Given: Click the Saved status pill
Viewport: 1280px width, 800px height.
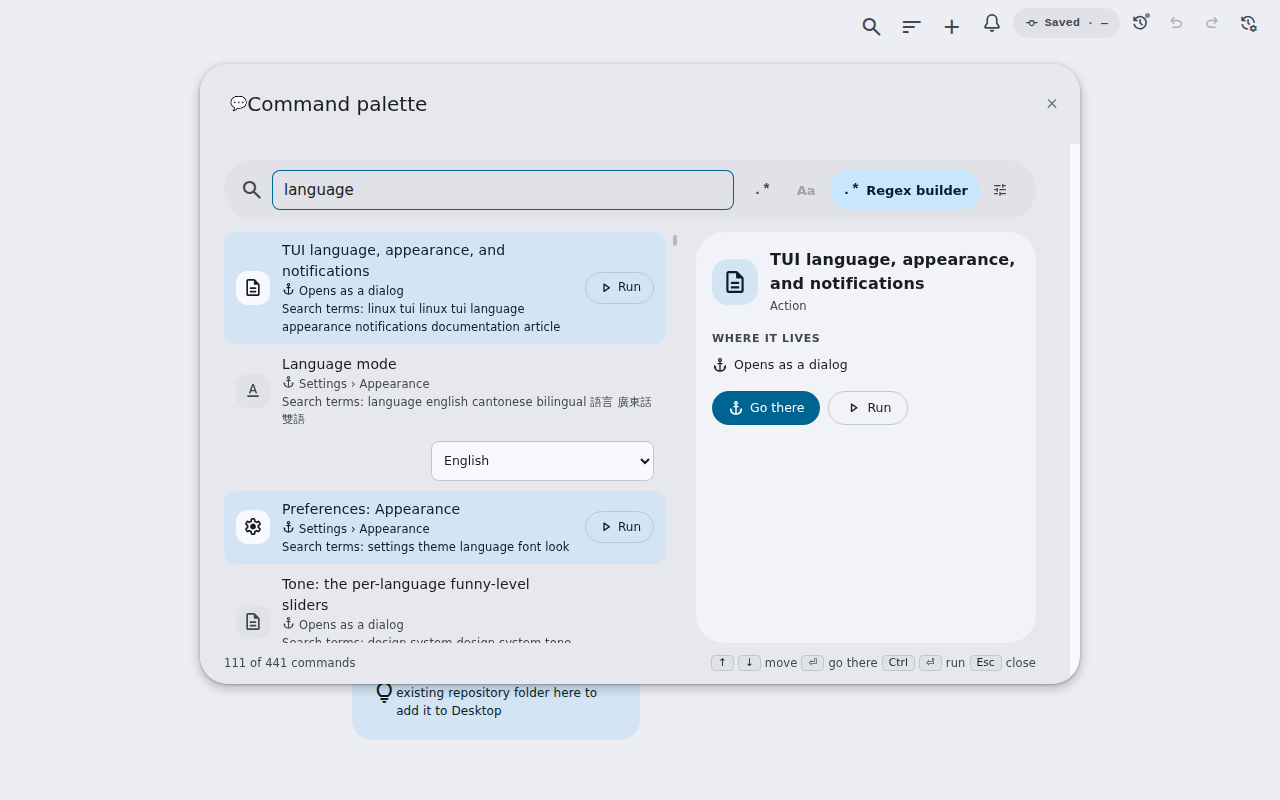Looking at the screenshot, I should click(1066, 23).
